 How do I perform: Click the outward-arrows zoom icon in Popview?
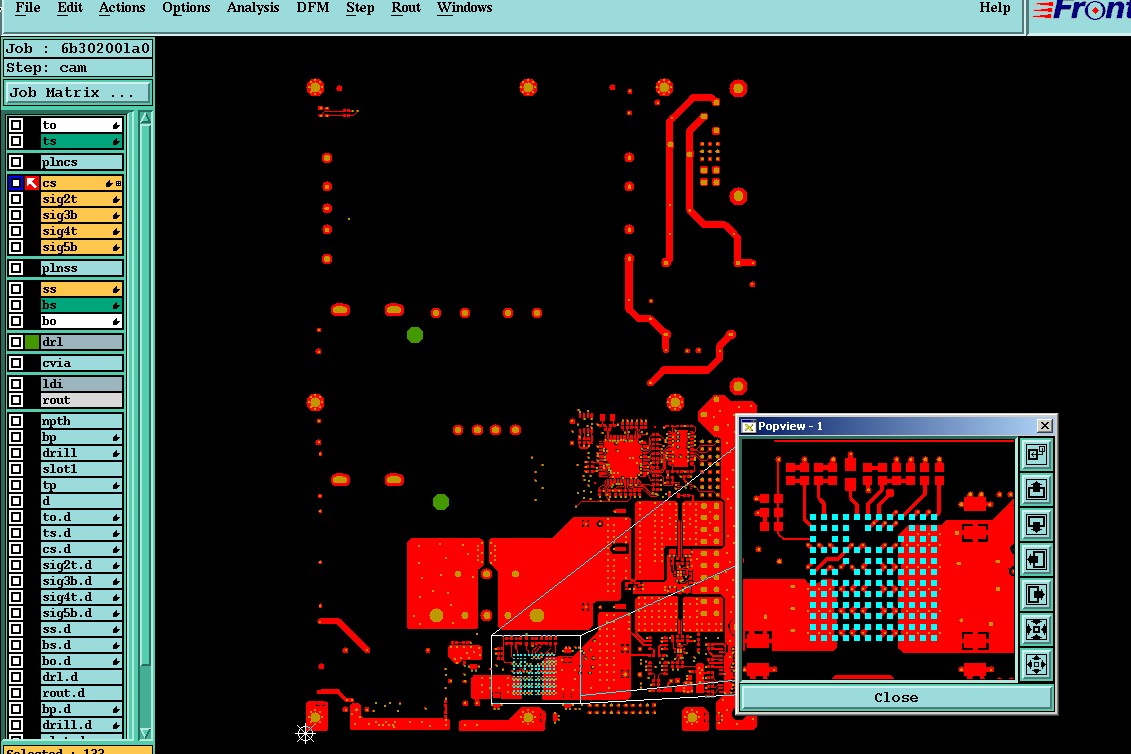pos(1037,664)
